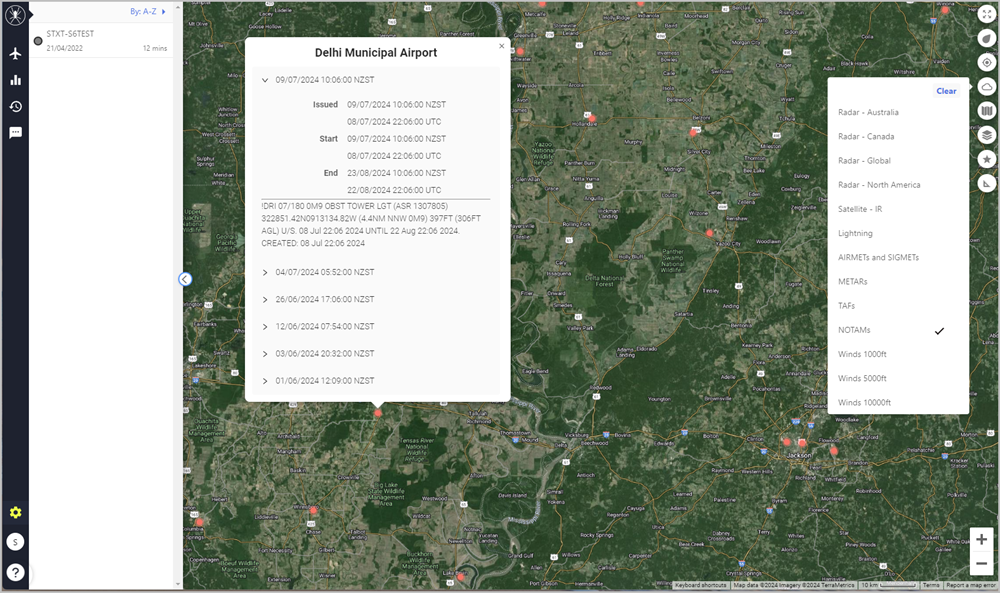Open the aircraft list via airplane icon
The image size is (1000, 593).
coord(15,54)
